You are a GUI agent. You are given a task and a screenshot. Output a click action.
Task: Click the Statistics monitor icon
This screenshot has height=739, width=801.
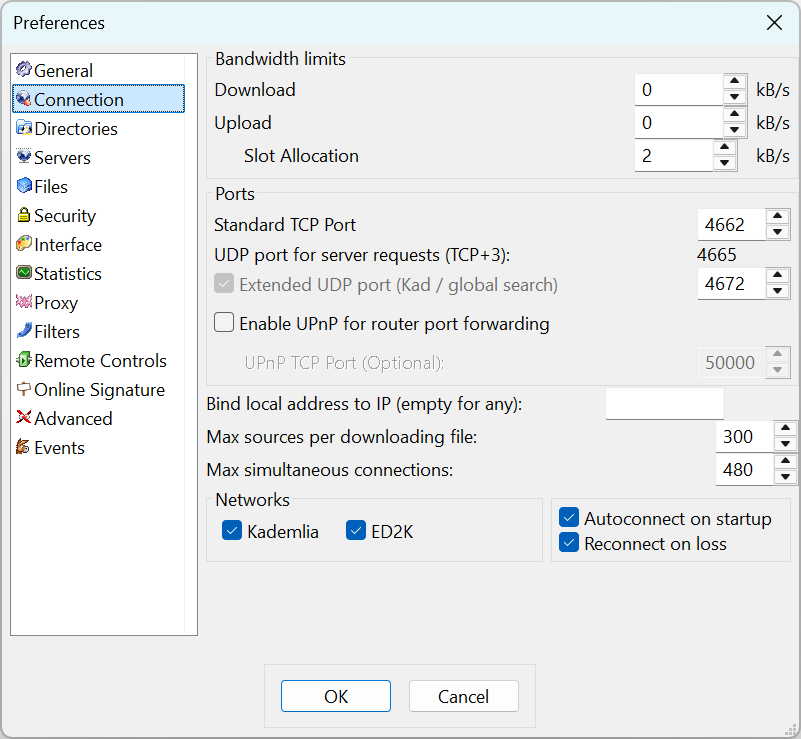point(23,272)
